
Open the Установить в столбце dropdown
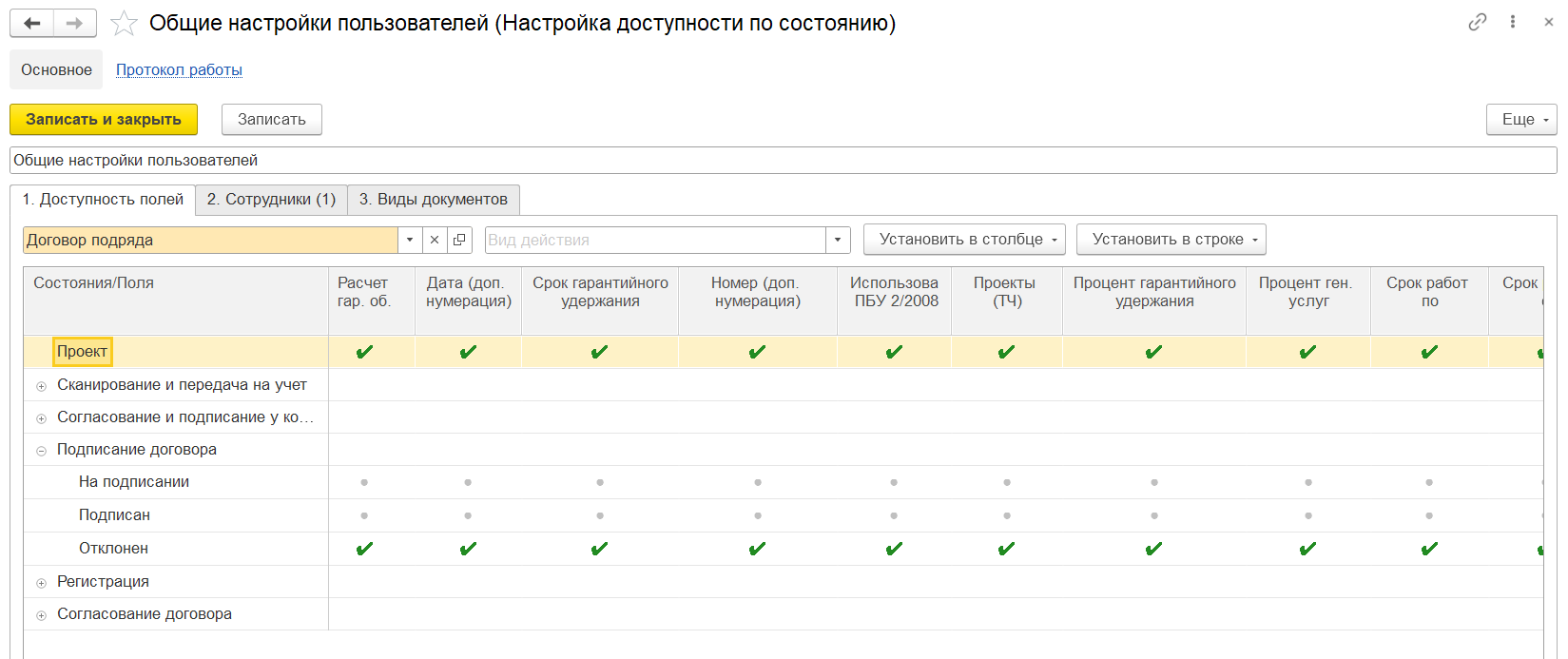964,240
